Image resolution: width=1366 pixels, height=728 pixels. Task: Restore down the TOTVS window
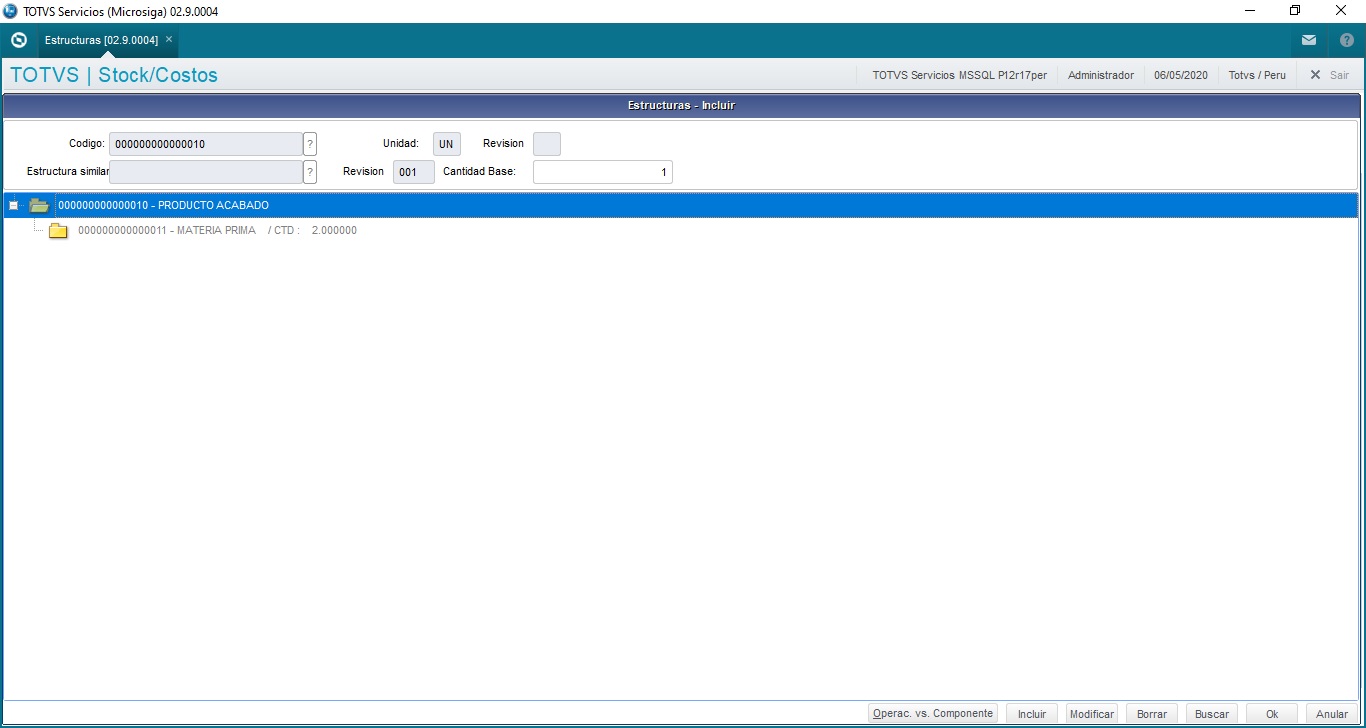1295,11
